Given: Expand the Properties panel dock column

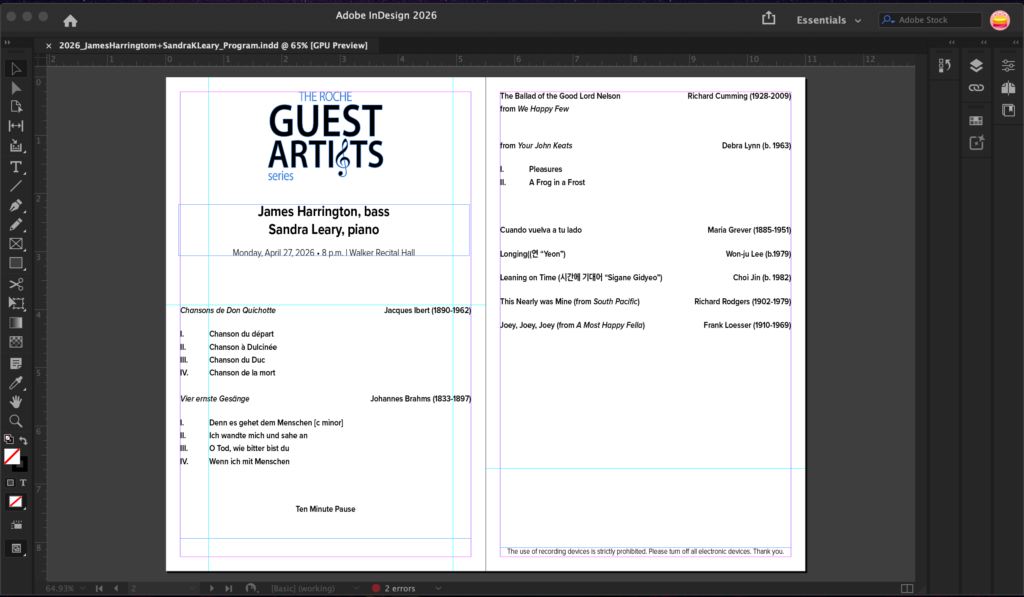Looking at the screenshot, I should (1016, 42).
